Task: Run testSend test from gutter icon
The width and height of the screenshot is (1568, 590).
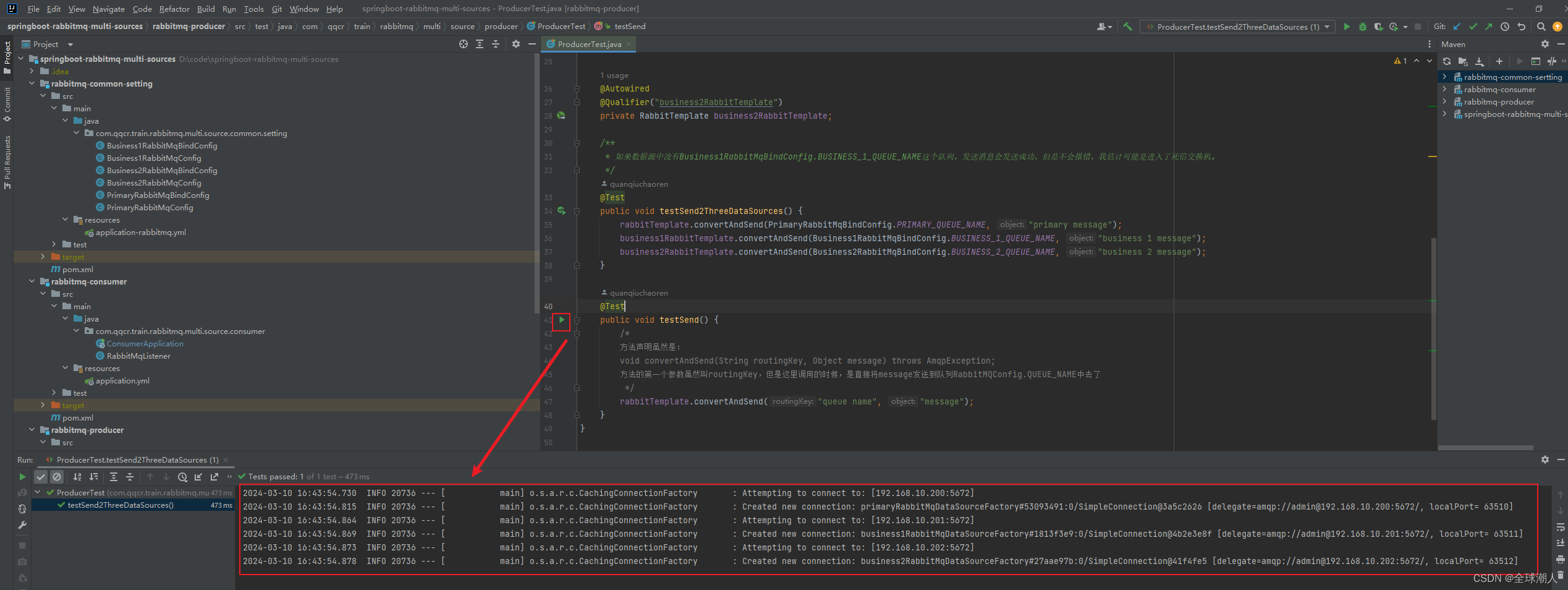Action: pyautogui.click(x=561, y=320)
